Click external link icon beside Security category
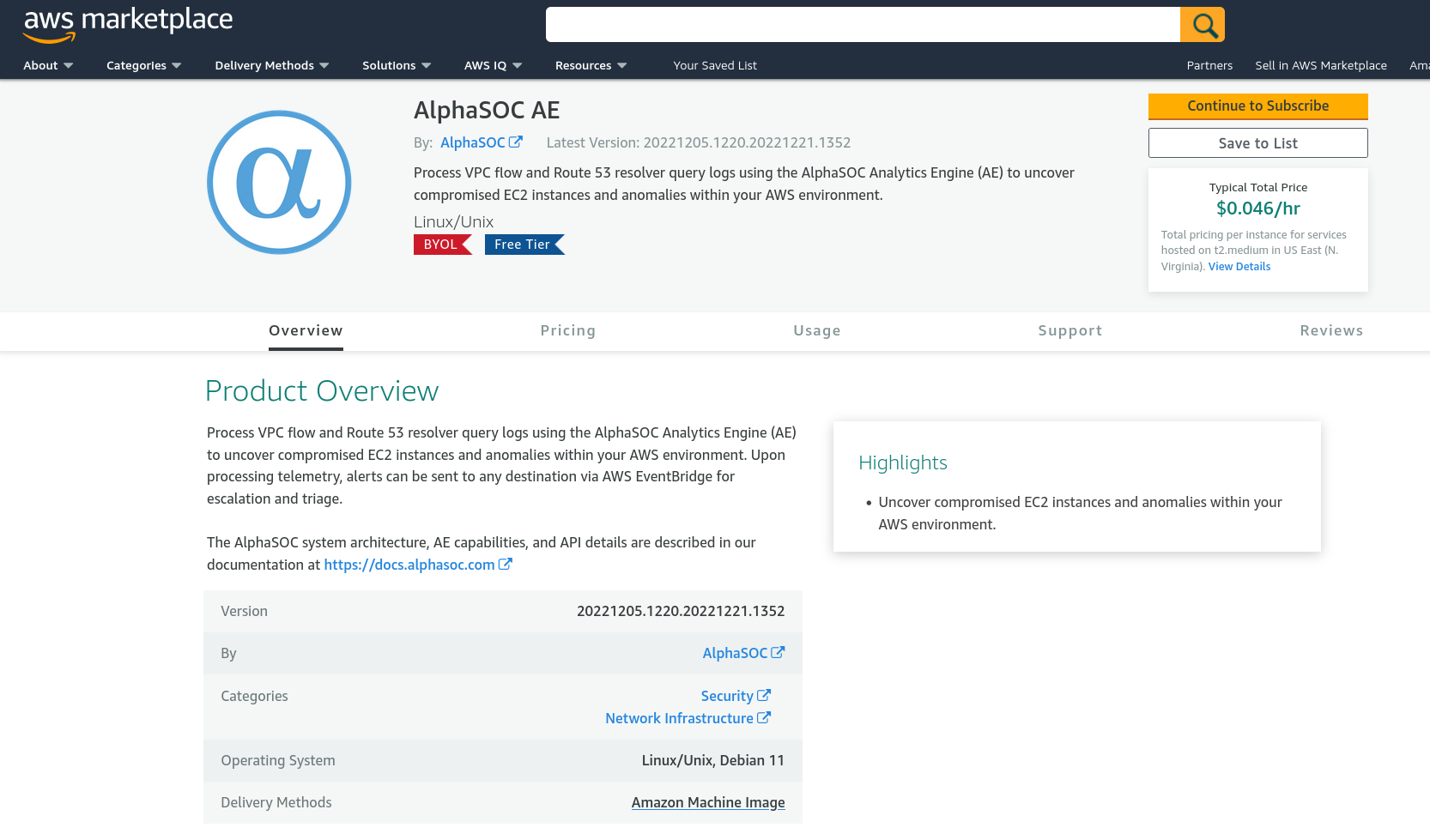 pos(764,696)
